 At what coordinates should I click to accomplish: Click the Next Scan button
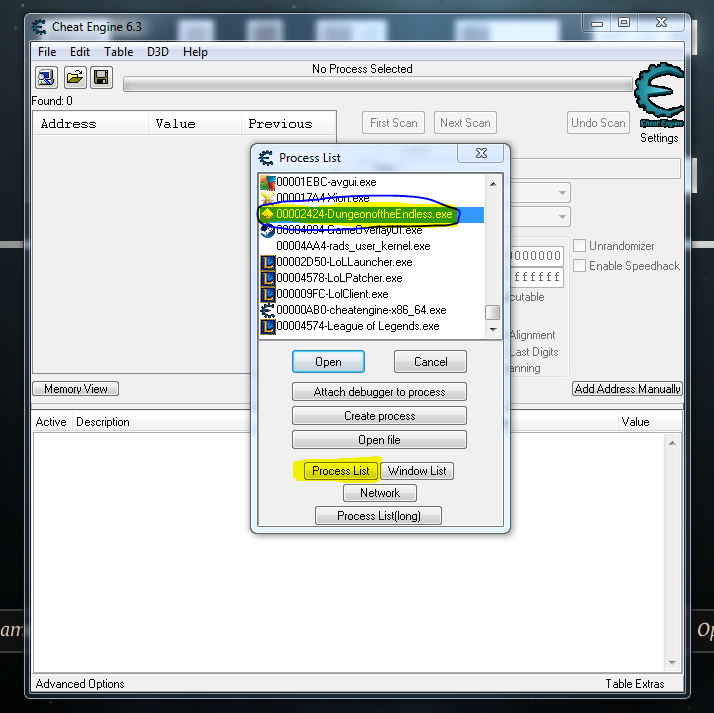coord(465,123)
